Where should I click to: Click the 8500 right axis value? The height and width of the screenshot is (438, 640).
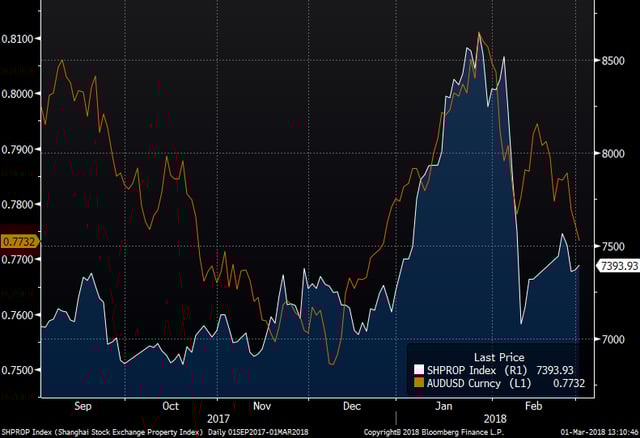[612, 61]
